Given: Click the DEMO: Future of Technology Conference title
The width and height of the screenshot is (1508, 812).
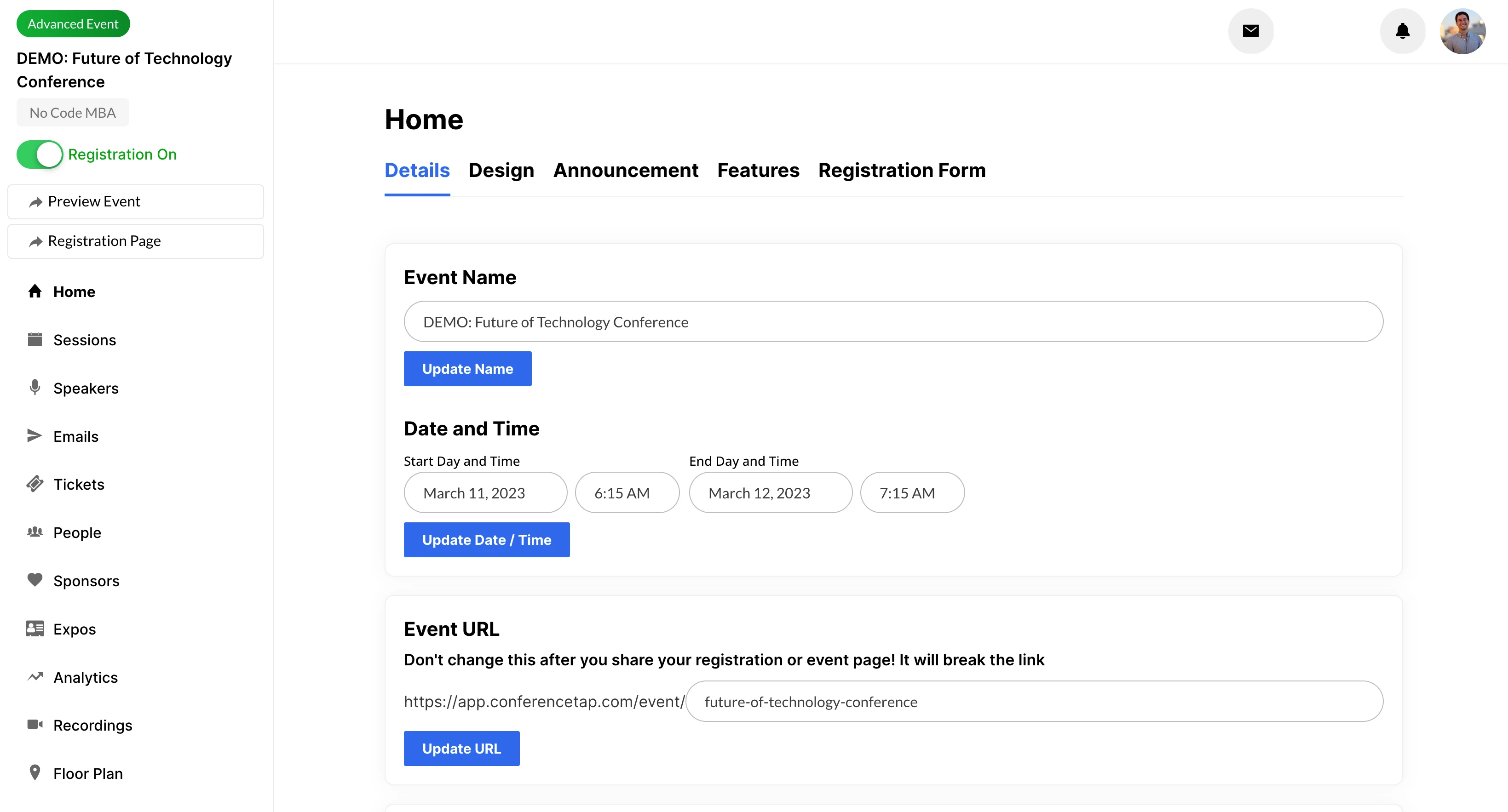Looking at the screenshot, I should pos(124,70).
